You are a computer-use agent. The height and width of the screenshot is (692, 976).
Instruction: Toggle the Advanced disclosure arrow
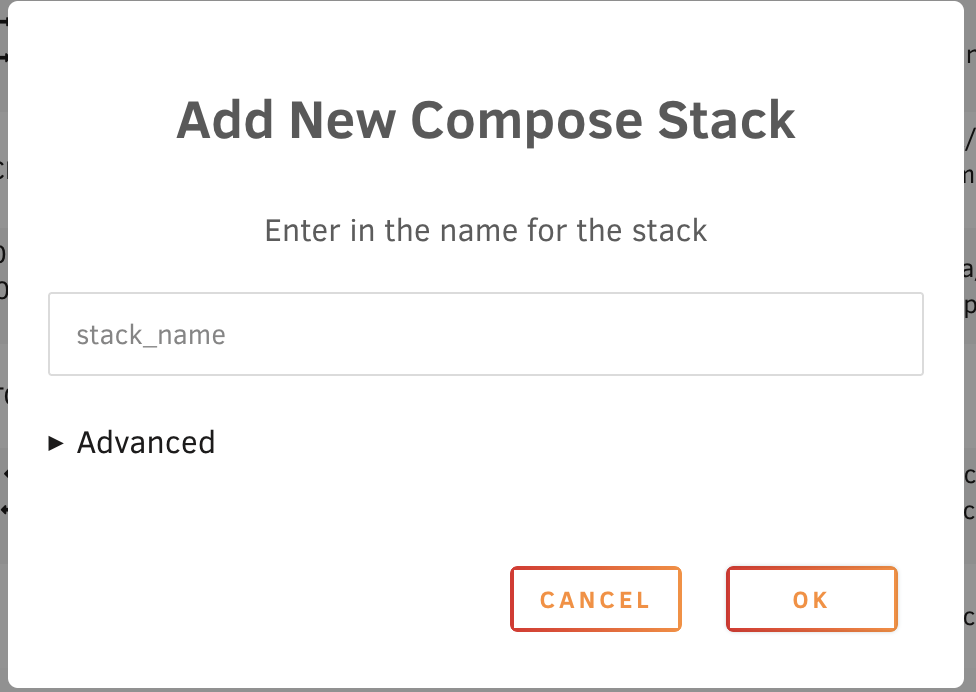[56, 443]
